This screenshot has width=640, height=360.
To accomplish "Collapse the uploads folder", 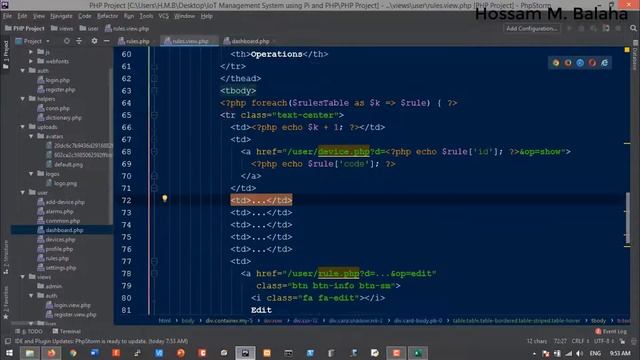I will coord(23,127).
